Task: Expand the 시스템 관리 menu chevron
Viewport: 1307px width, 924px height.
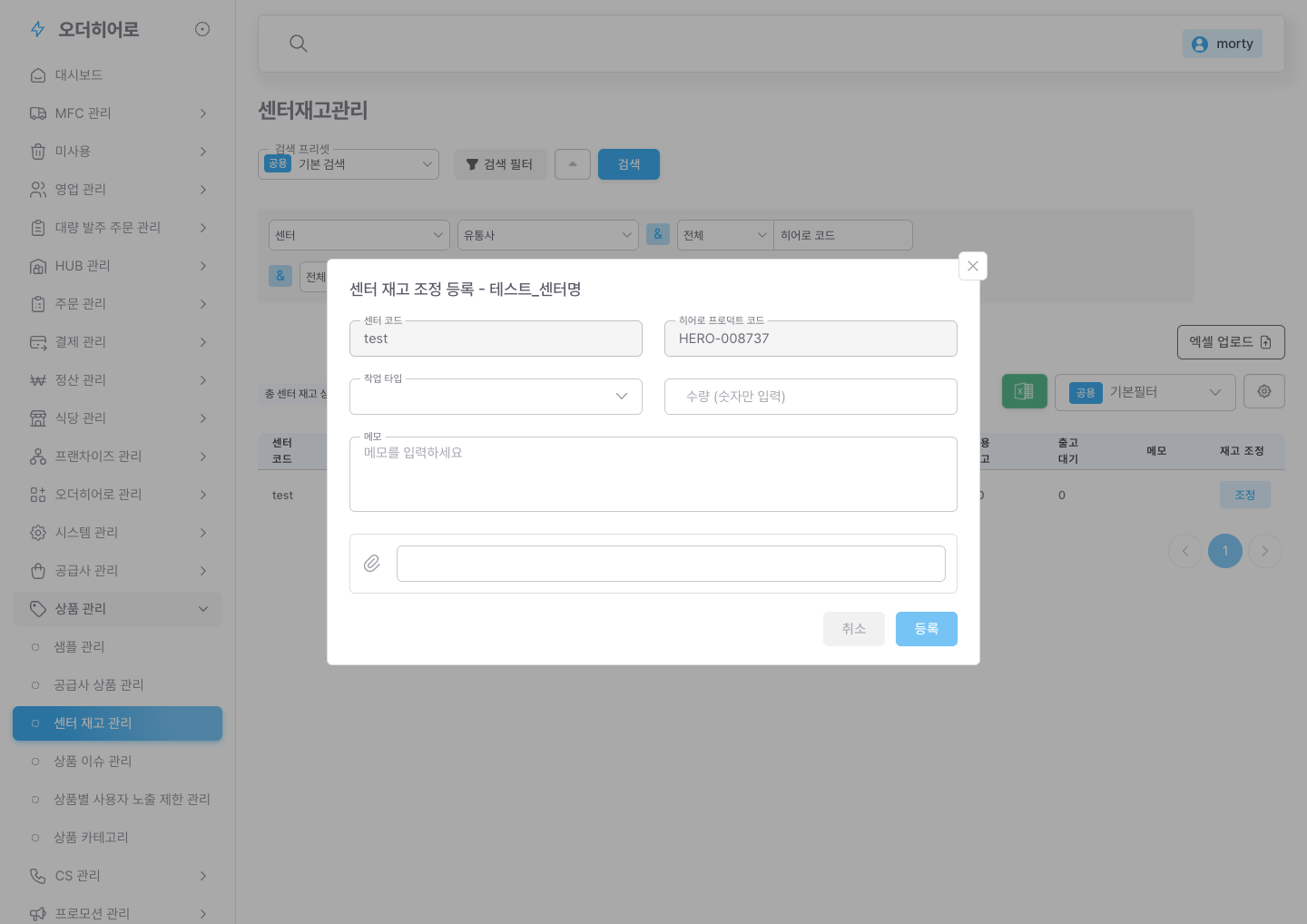Action: 203,533
